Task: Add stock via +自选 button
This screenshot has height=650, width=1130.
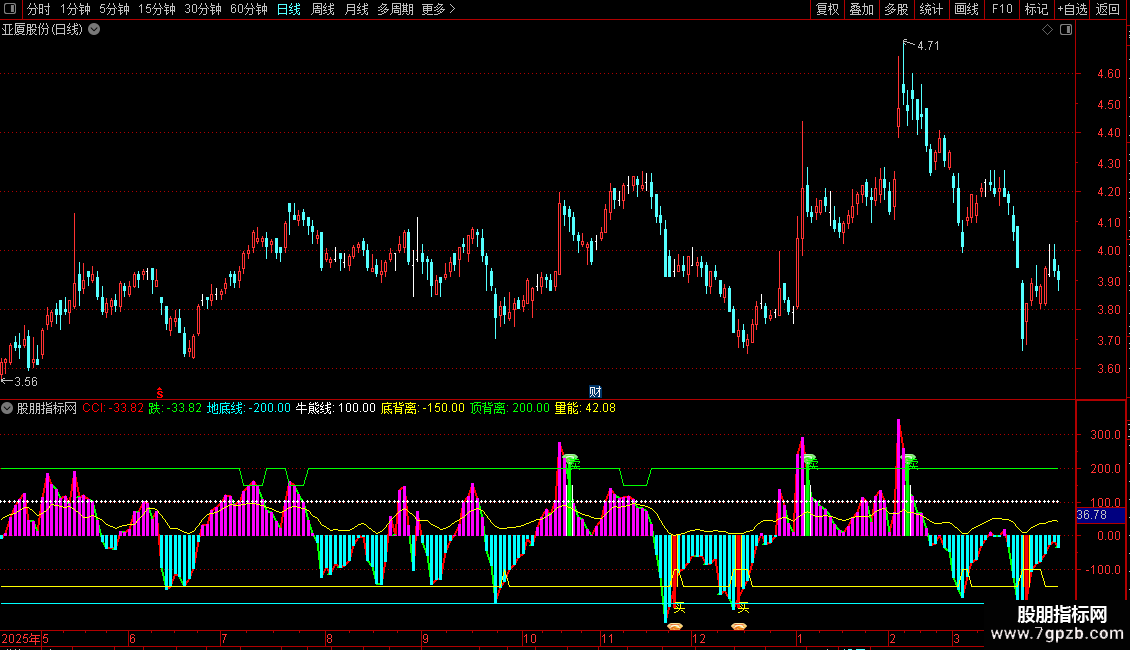Action: click(x=1072, y=9)
